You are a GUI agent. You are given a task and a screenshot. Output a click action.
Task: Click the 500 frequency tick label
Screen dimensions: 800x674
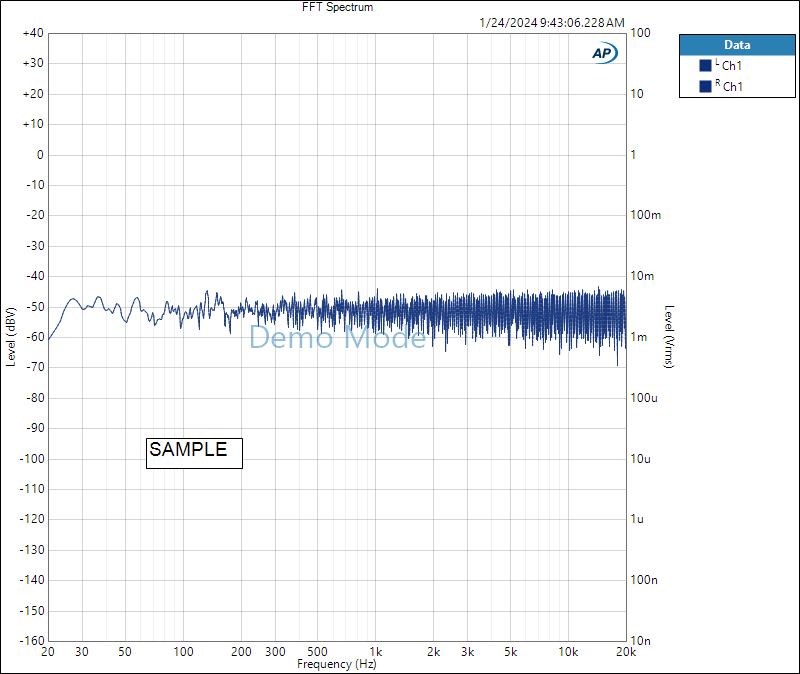[317, 652]
